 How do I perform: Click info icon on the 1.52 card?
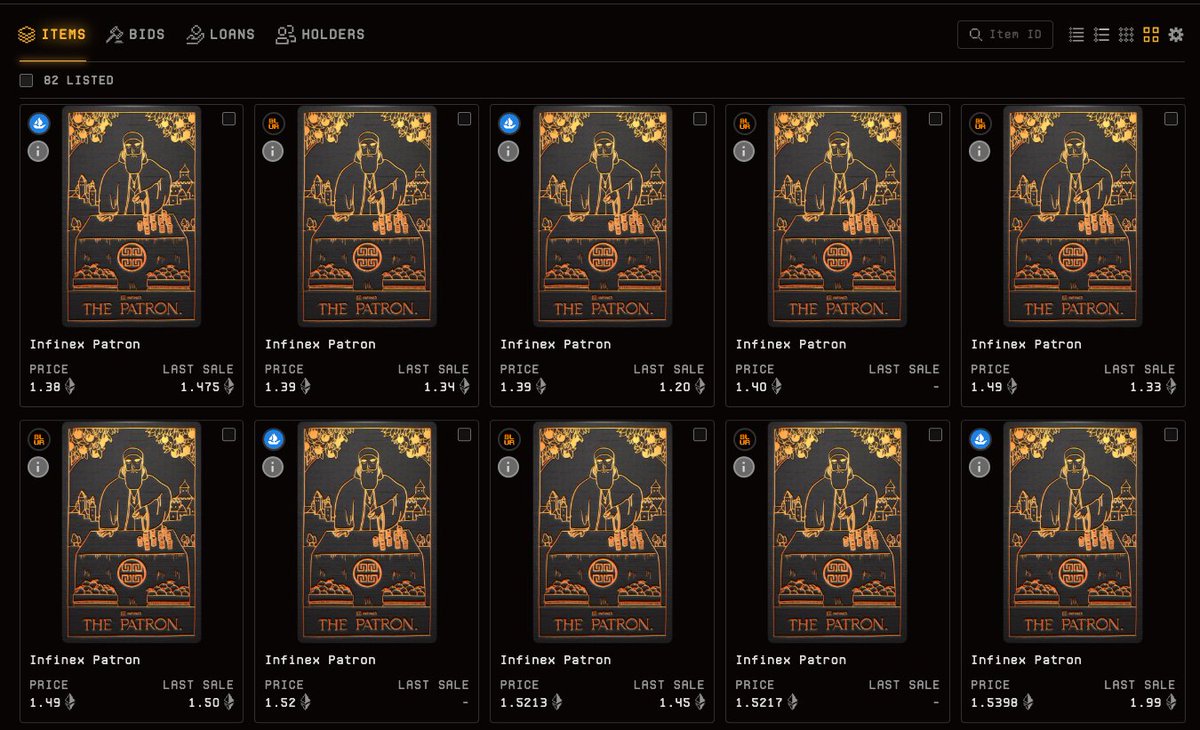tap(273, 466)
